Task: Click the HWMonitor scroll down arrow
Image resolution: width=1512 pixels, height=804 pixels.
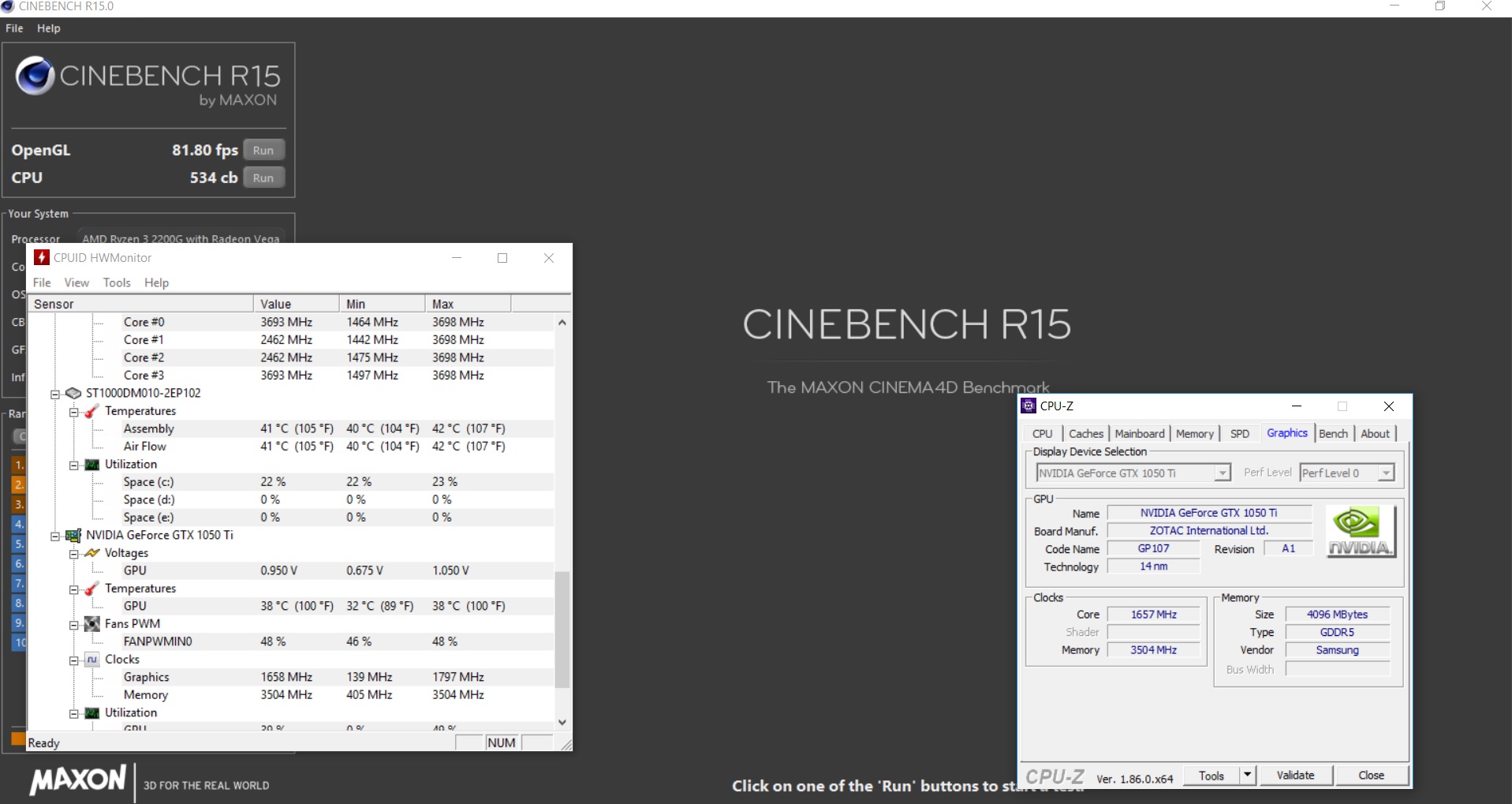Action: click(x=562, y=722)
